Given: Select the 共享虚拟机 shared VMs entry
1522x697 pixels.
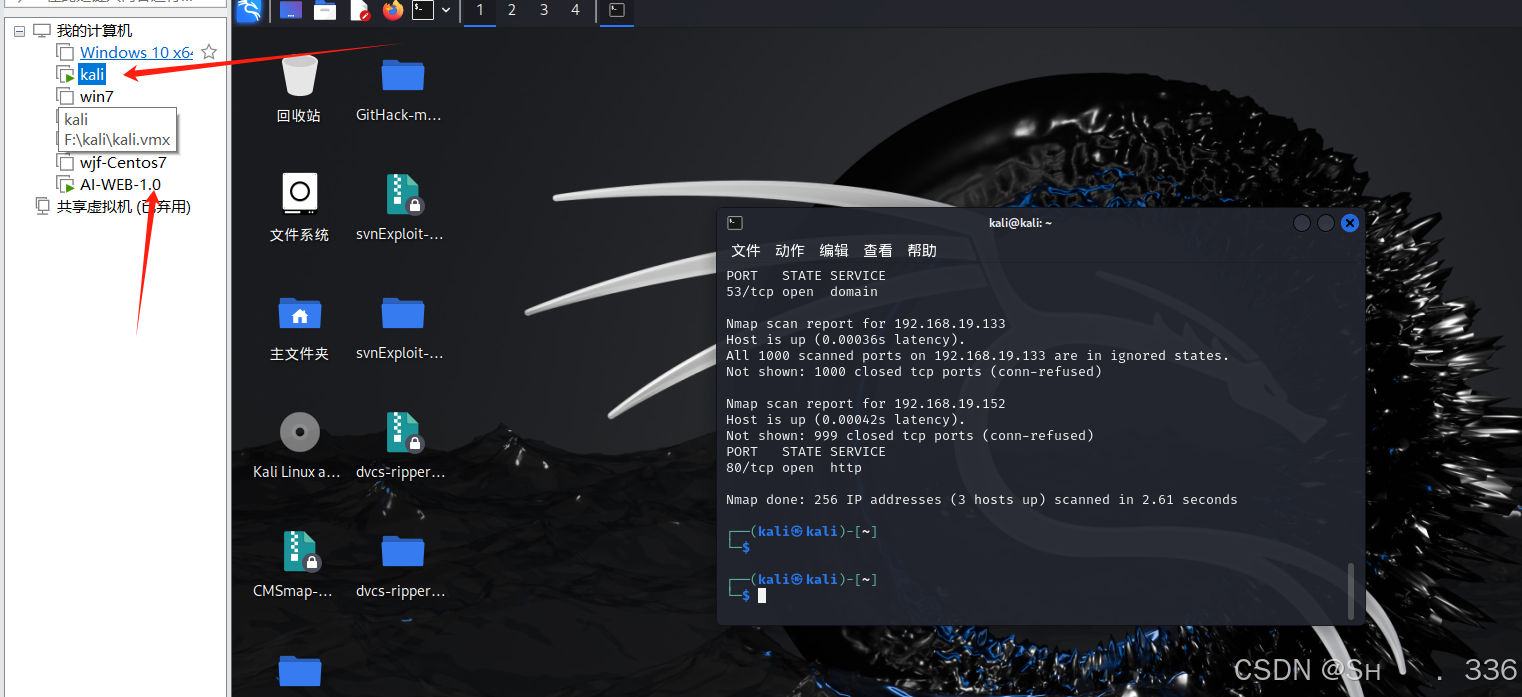Looking at the screenshot, I should point(123,207).
